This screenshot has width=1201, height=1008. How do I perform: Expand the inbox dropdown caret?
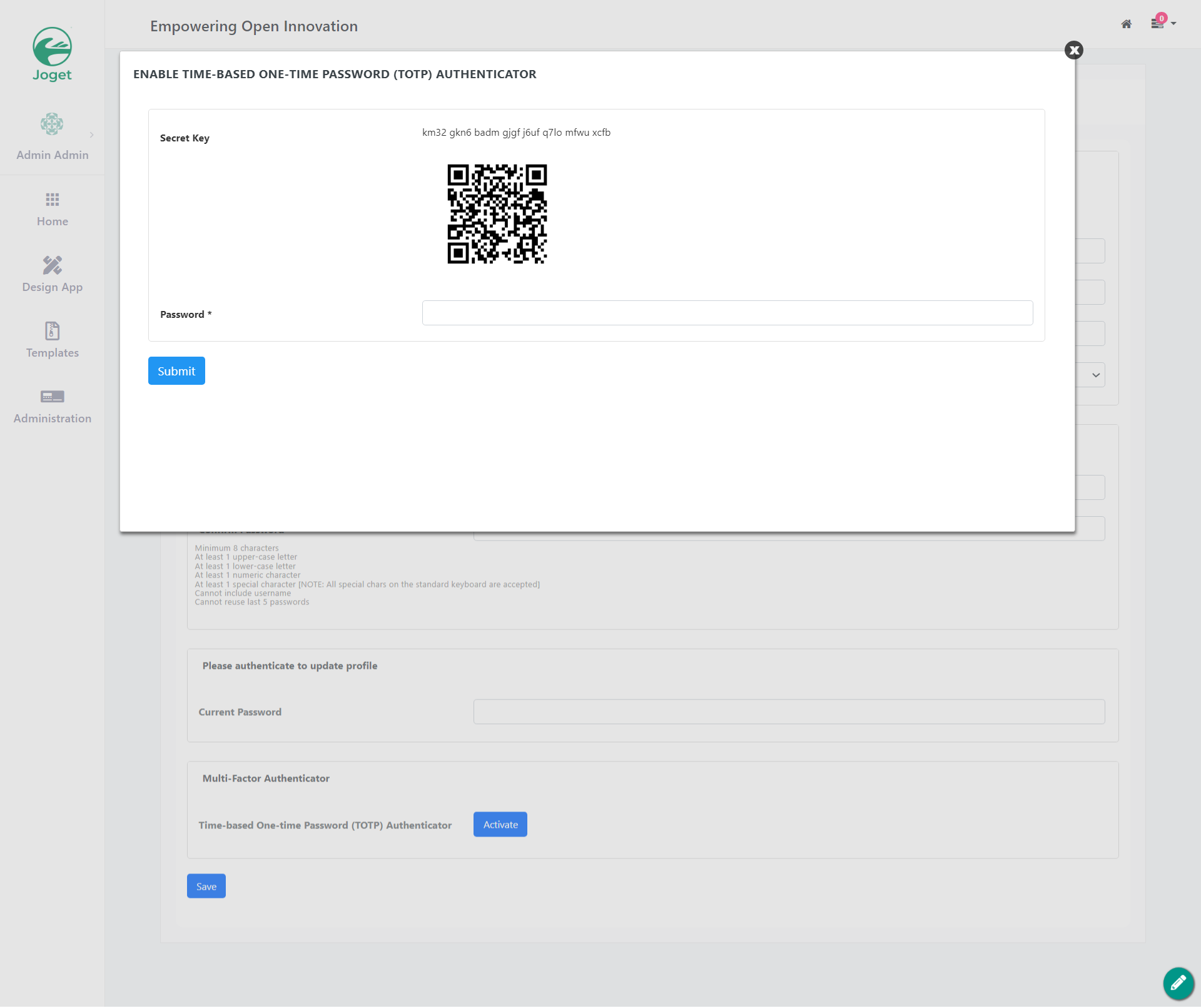tap(1173, 24)
